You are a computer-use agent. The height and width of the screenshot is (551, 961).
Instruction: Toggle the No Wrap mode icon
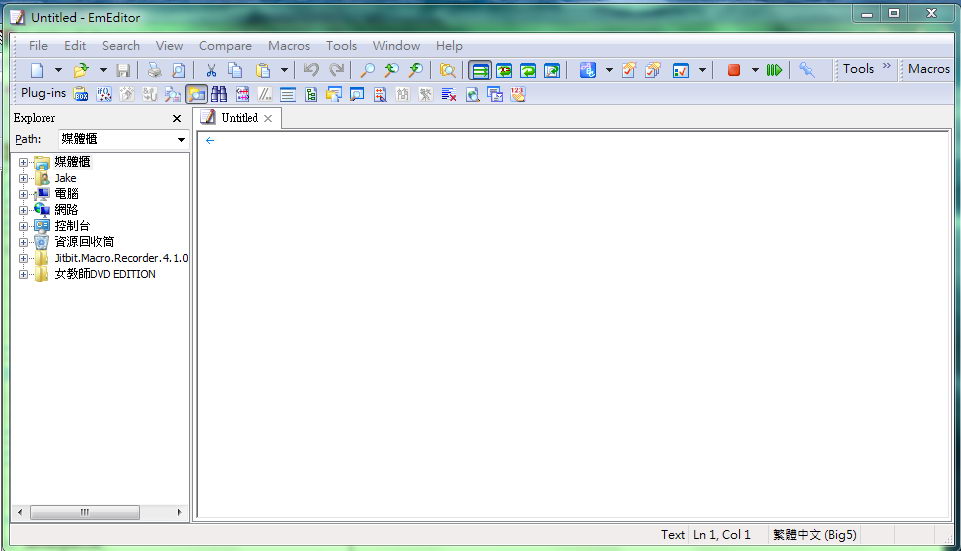[x=480, y=70]
